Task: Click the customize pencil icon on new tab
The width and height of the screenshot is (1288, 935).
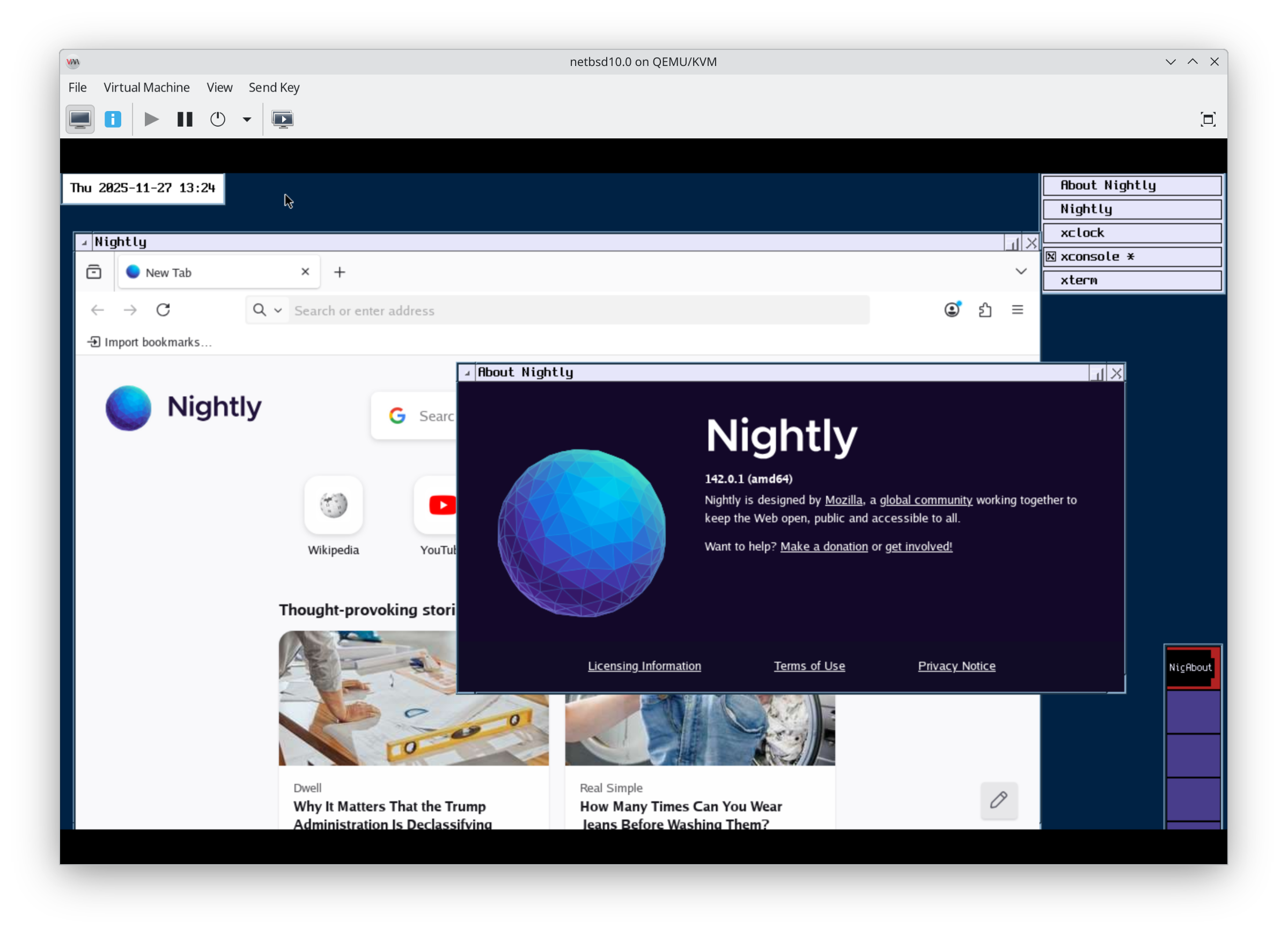Action: click(998, 800)
